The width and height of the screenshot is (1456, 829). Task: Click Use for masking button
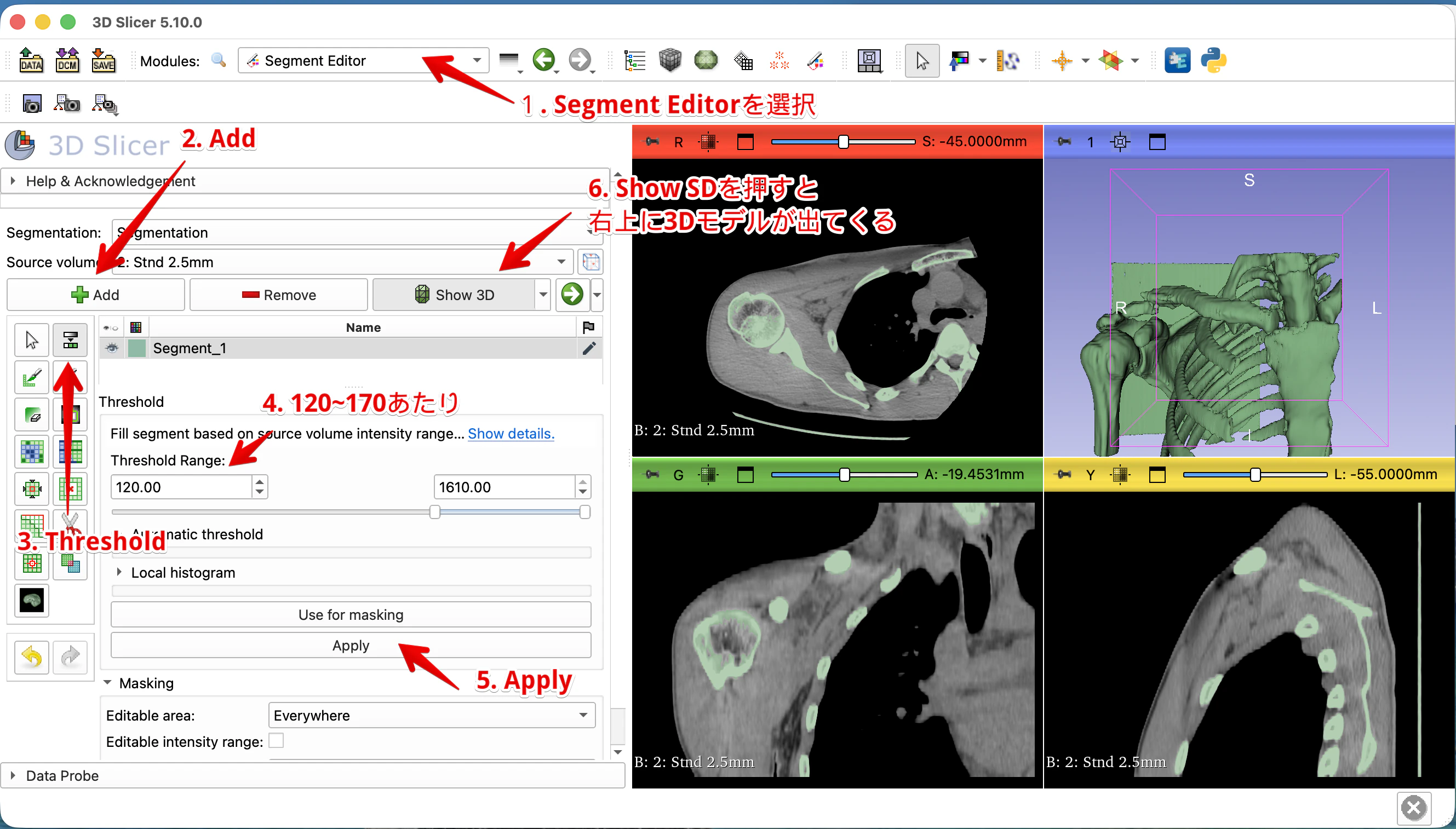351,614
